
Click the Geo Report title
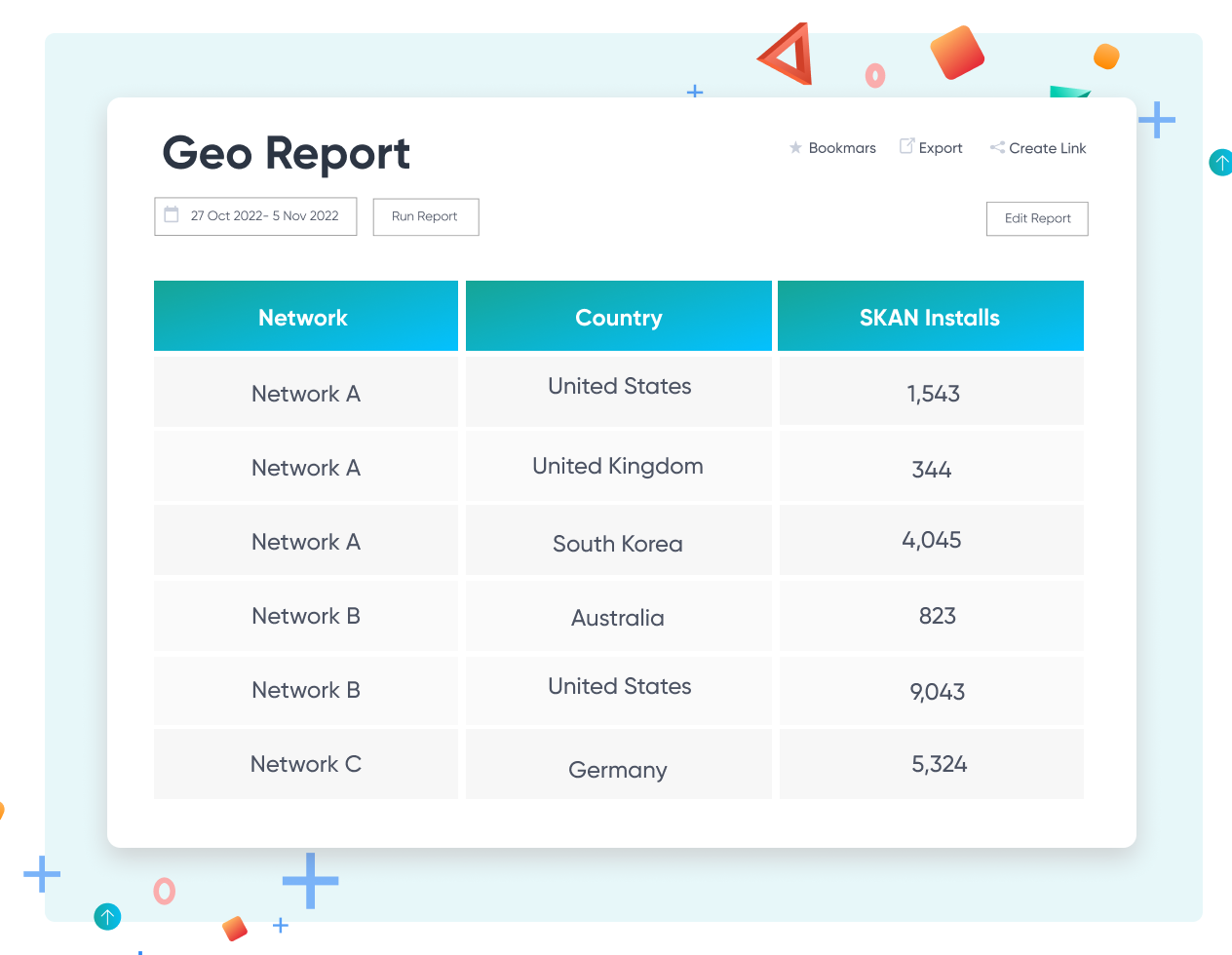[x=286, y=153]
